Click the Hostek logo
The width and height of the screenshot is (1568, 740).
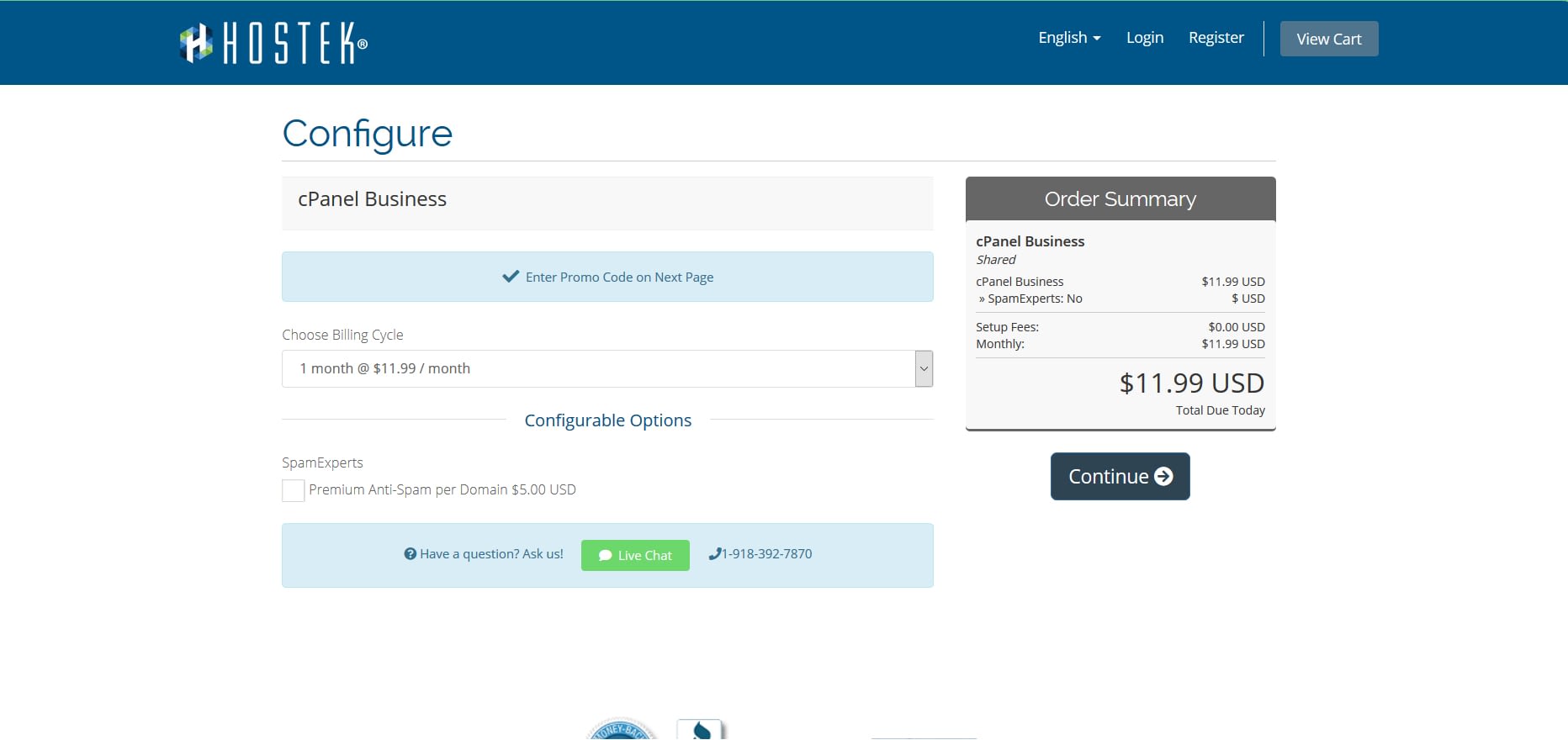pyautogui.click(x=273, y=43)
